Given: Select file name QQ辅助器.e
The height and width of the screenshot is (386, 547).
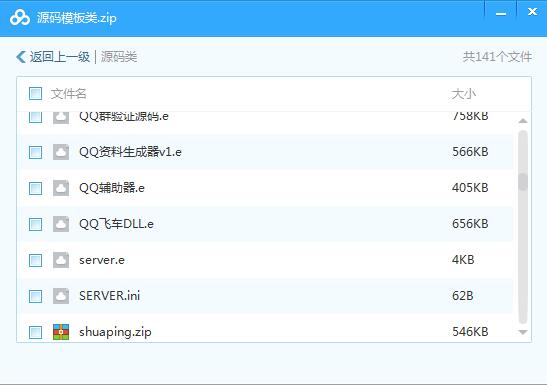Looking at the screenshot, I should (112, 188).
